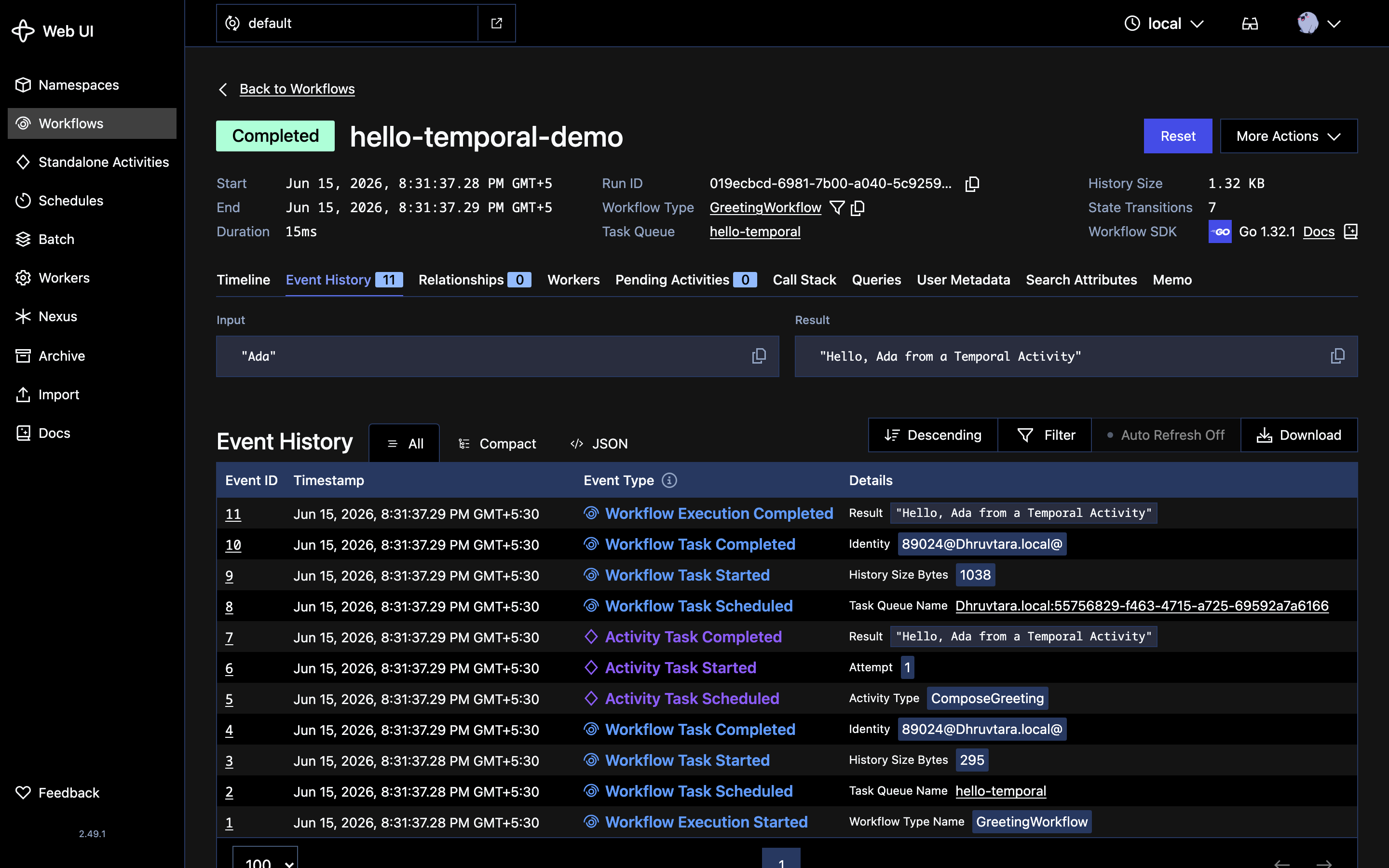The width and height of the screenshot is (1389, 868).
Task: Expand the user menu chevron
Action: tap(1334, 24)
